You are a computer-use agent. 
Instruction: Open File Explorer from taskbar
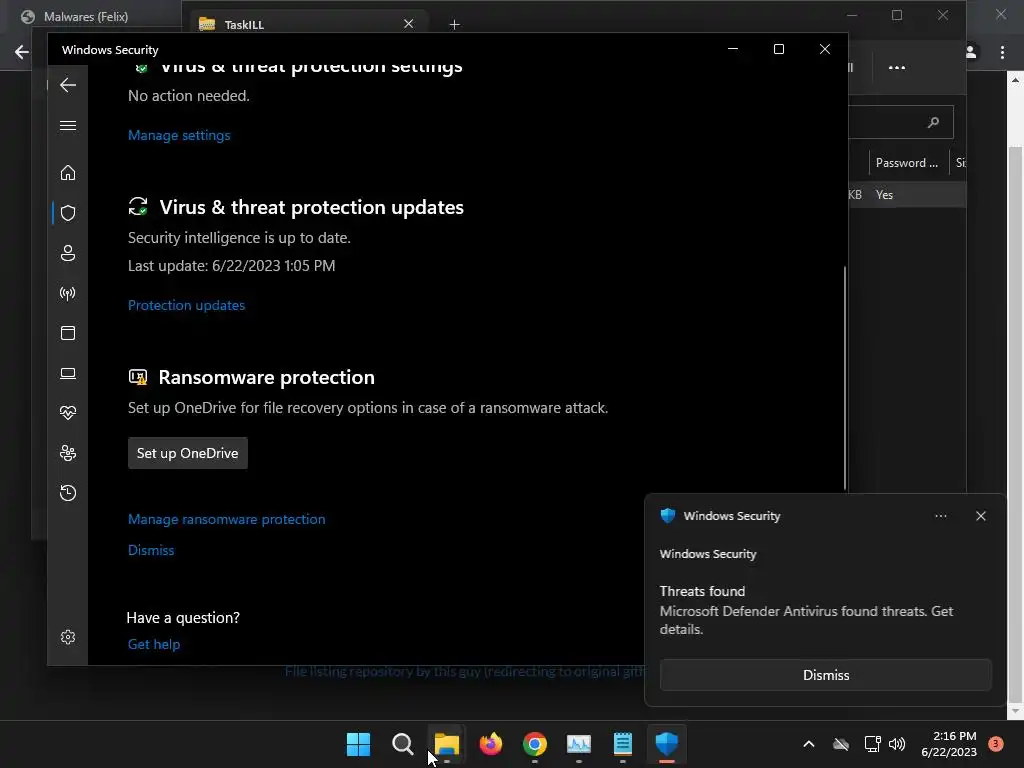pos(447,744)
